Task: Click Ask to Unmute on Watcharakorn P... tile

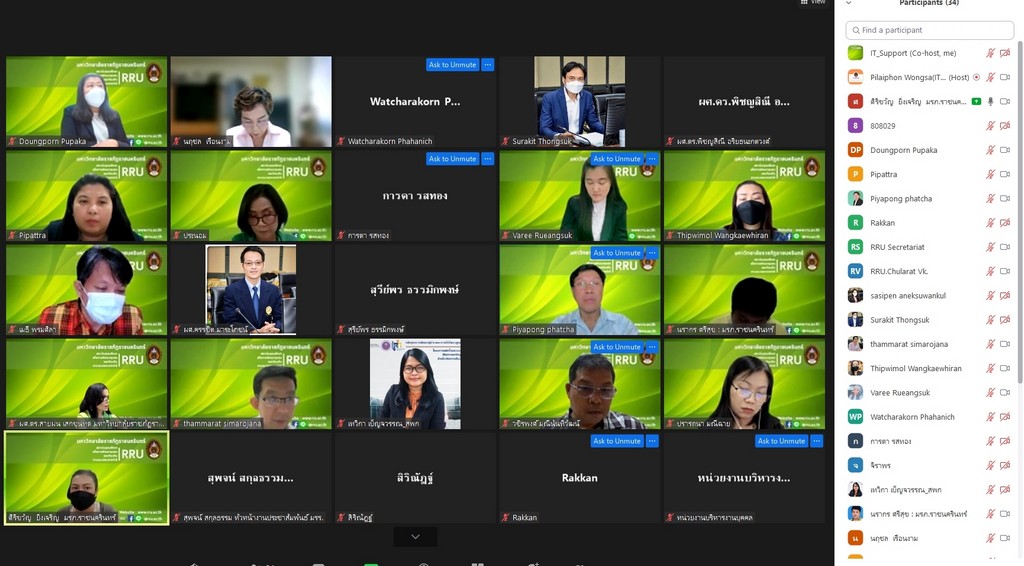Action: click(452, 65)
